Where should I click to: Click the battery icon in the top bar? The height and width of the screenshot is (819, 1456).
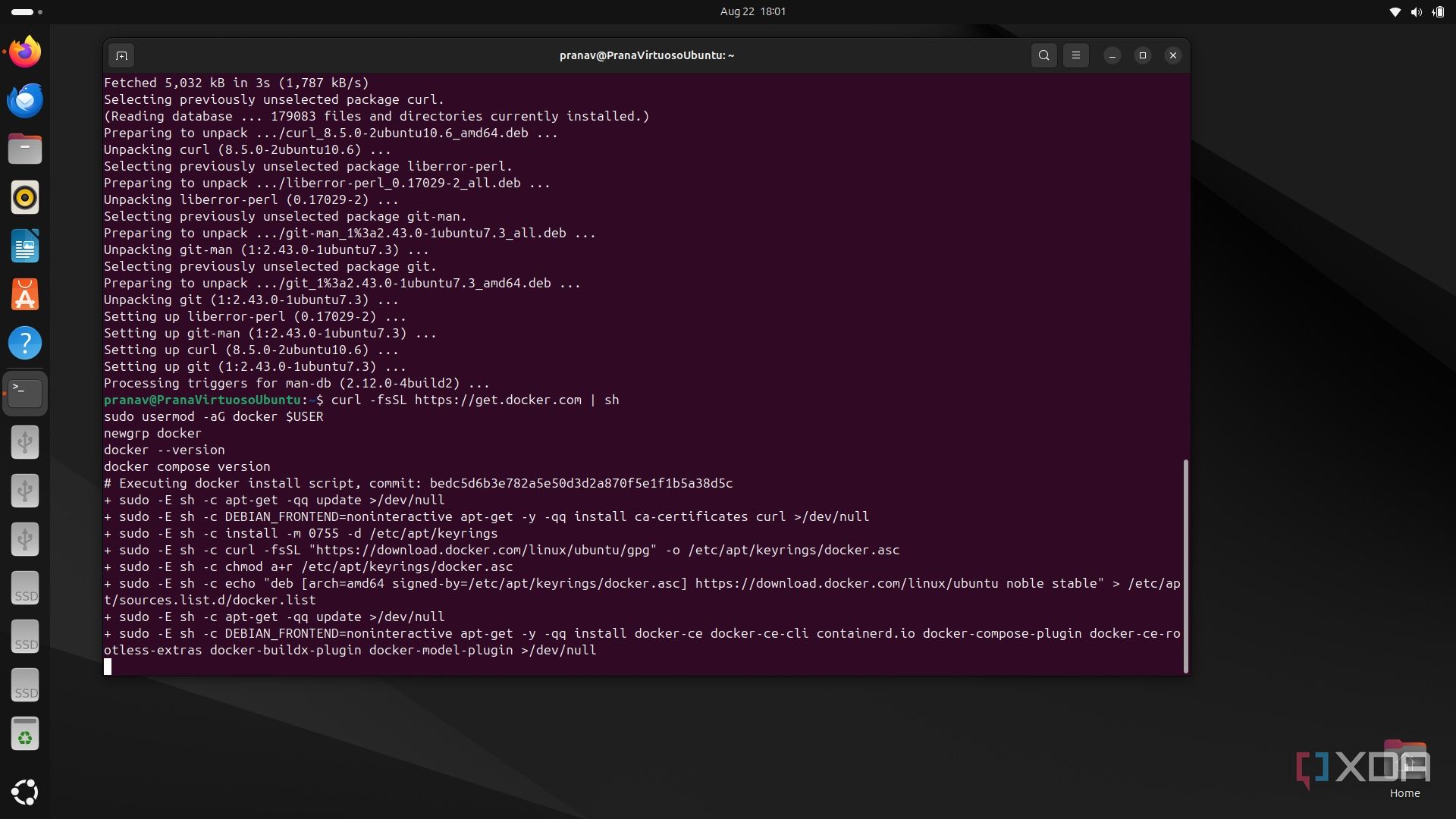[1438, 11]
